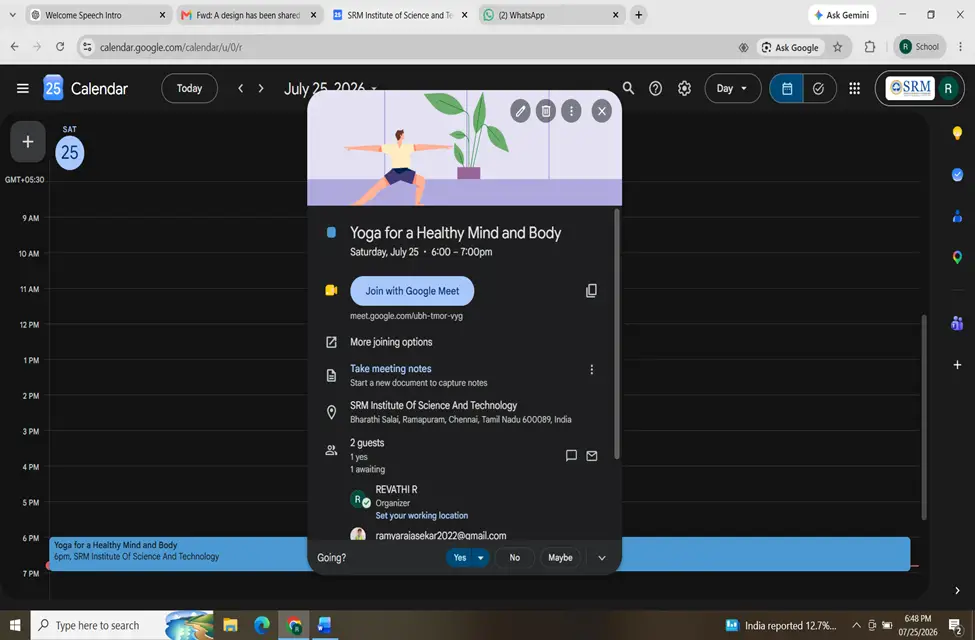Viewport: 975px width, 640px height.
Task: Go to previous day arrow
Action: point(241,88)
